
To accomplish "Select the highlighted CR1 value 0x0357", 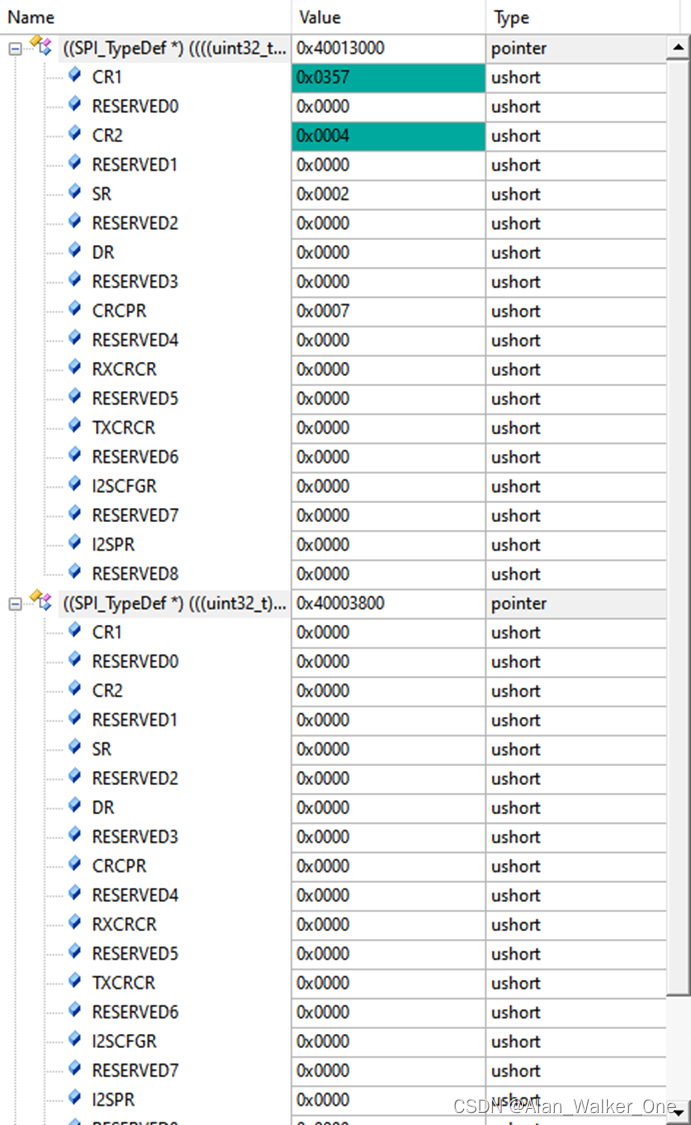I will coord(388,77).
